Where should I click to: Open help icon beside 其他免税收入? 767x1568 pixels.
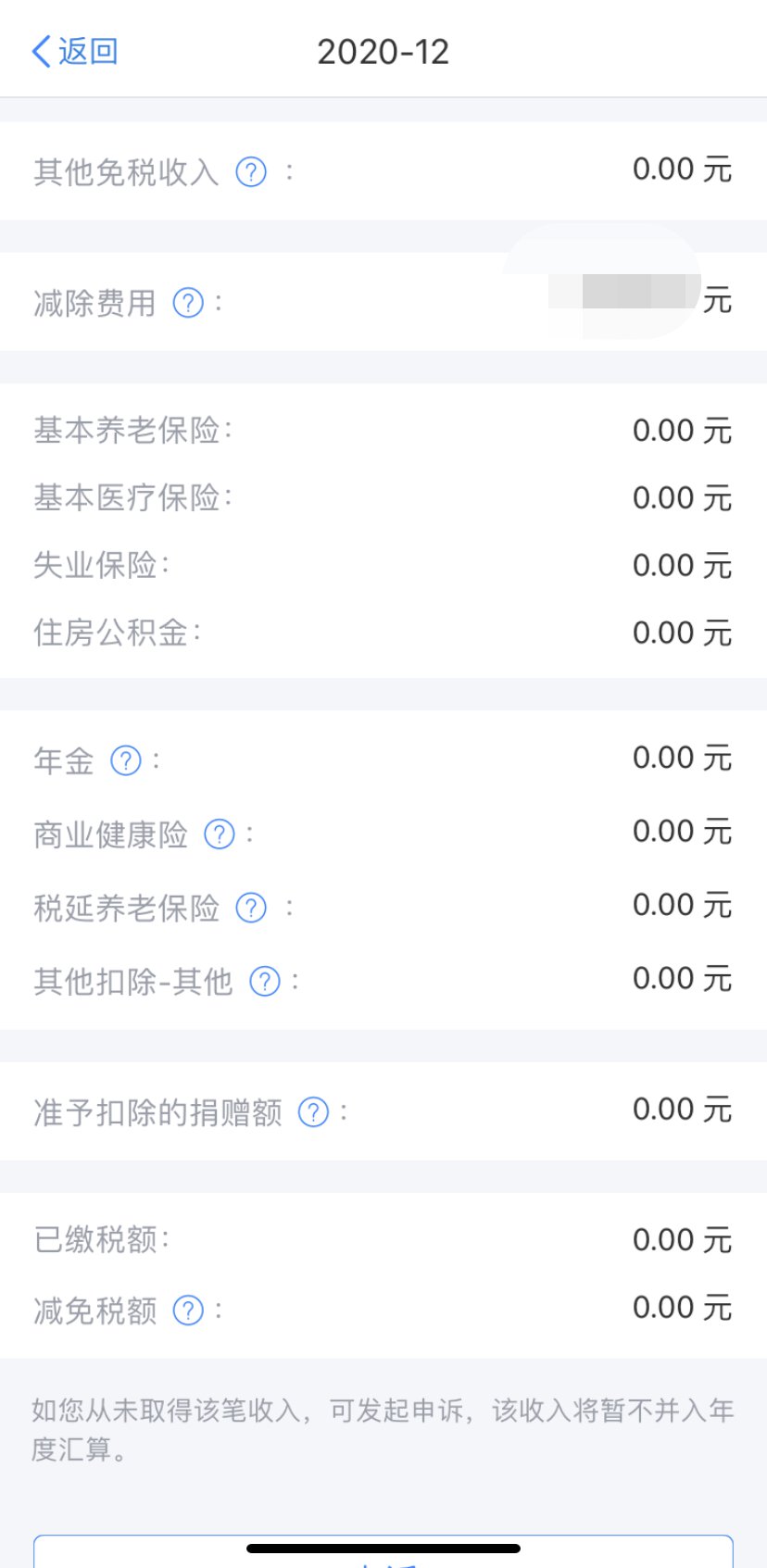(x=251, y=172)
